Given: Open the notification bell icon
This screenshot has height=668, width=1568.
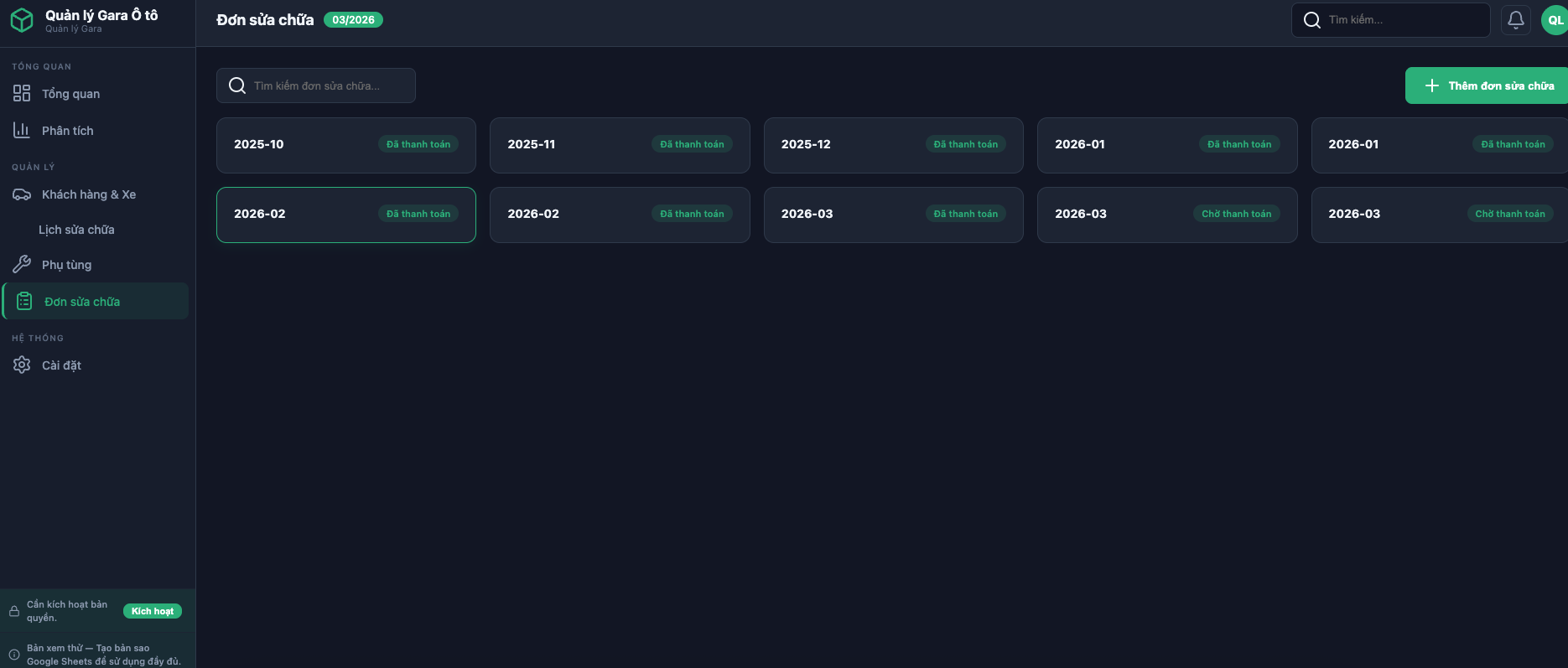Looking at the screenshot, I should click(x=1515, y=20).
